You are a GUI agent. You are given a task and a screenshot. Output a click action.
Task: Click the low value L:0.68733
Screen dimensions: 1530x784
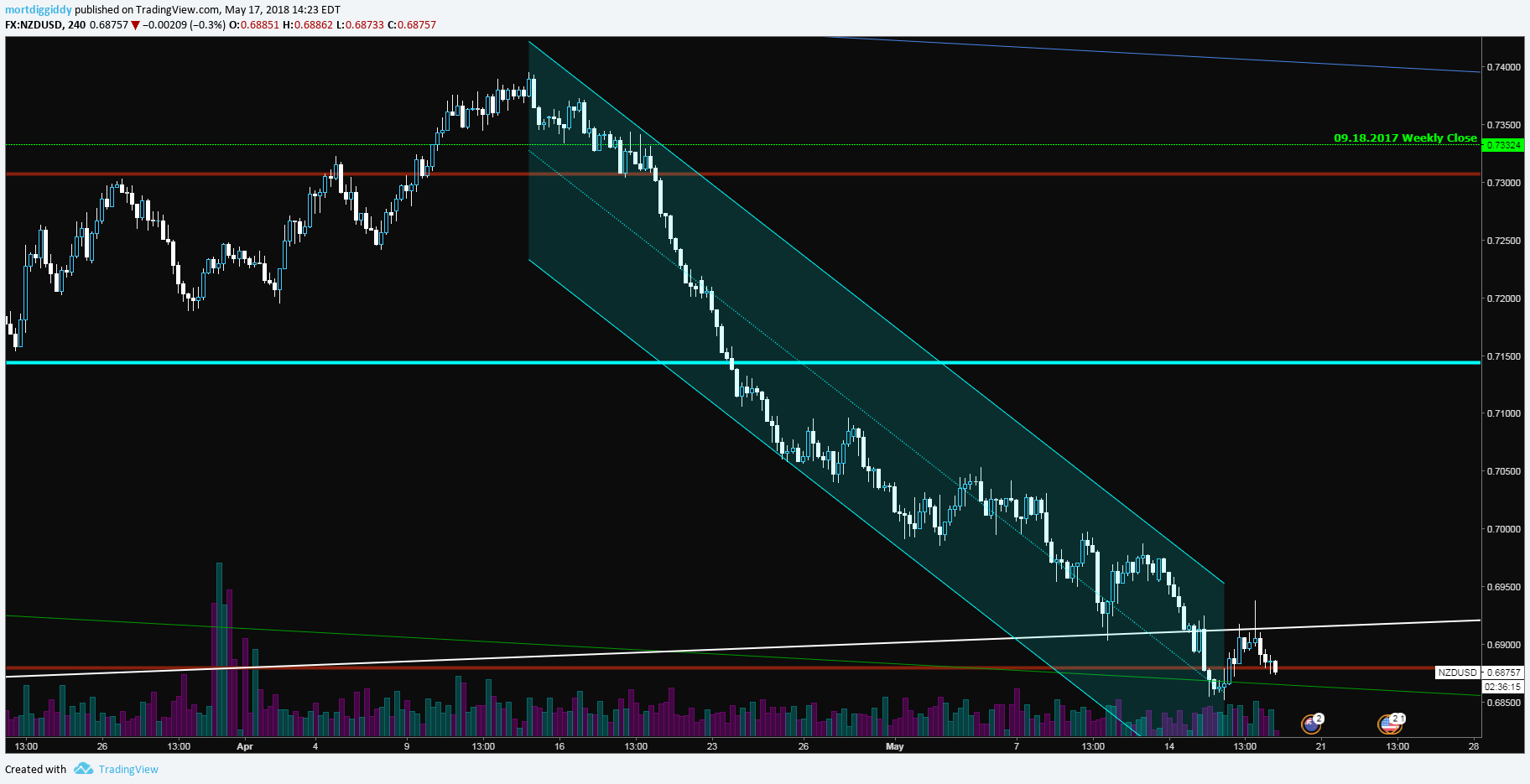tap(361, 25)
